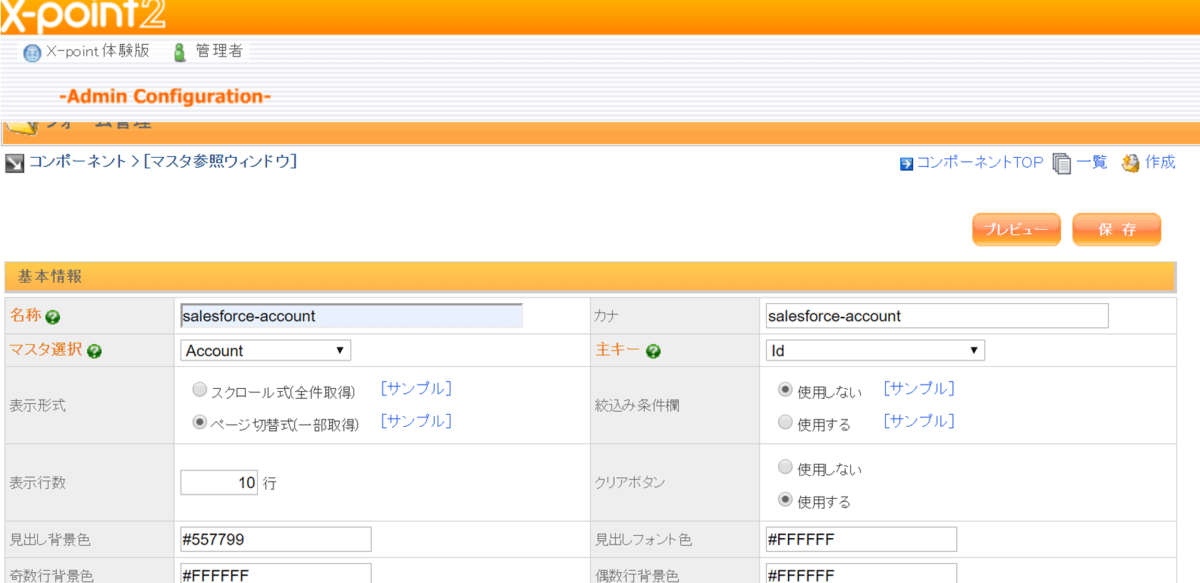The image size is (1200, 583).
Task: Open the 主キー Id dropdown
Action: coord(875,350)
